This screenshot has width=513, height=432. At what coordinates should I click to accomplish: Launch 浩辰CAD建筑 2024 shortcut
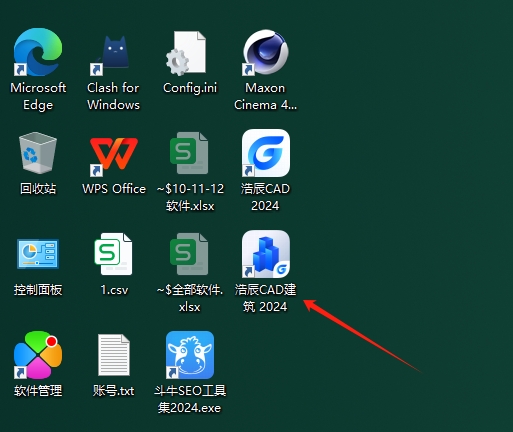coord(266,254)
